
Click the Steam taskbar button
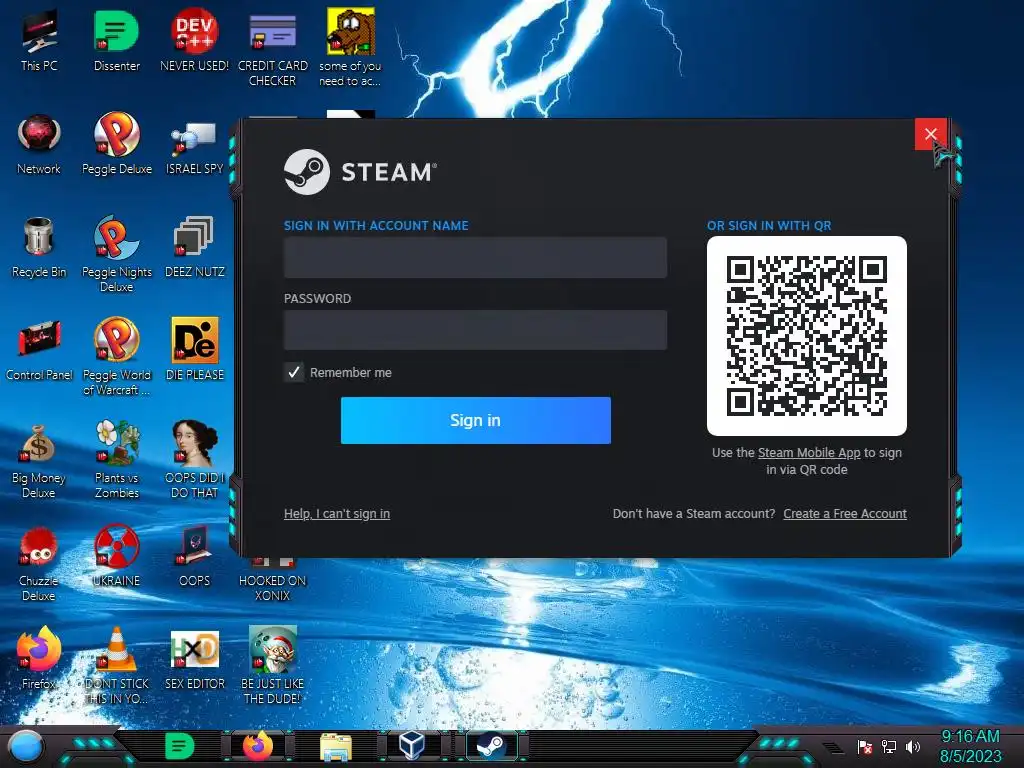click(x=491, y=746)
